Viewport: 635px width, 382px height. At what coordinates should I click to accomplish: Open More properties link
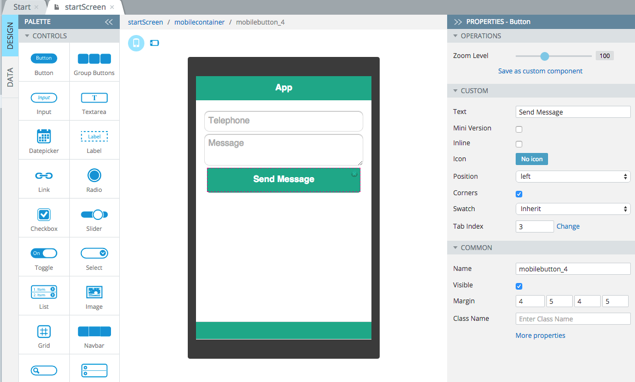[x=540, y=335]
